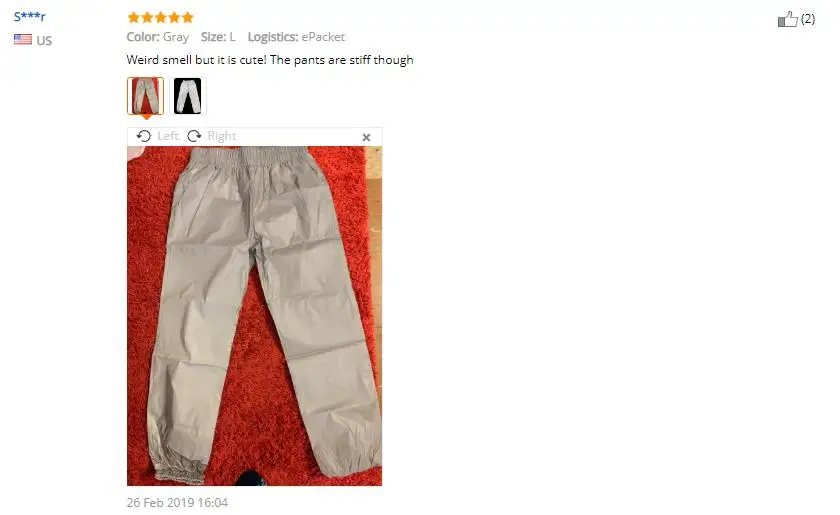Click the orange pointer under selected thumbnail

point(146,116)
